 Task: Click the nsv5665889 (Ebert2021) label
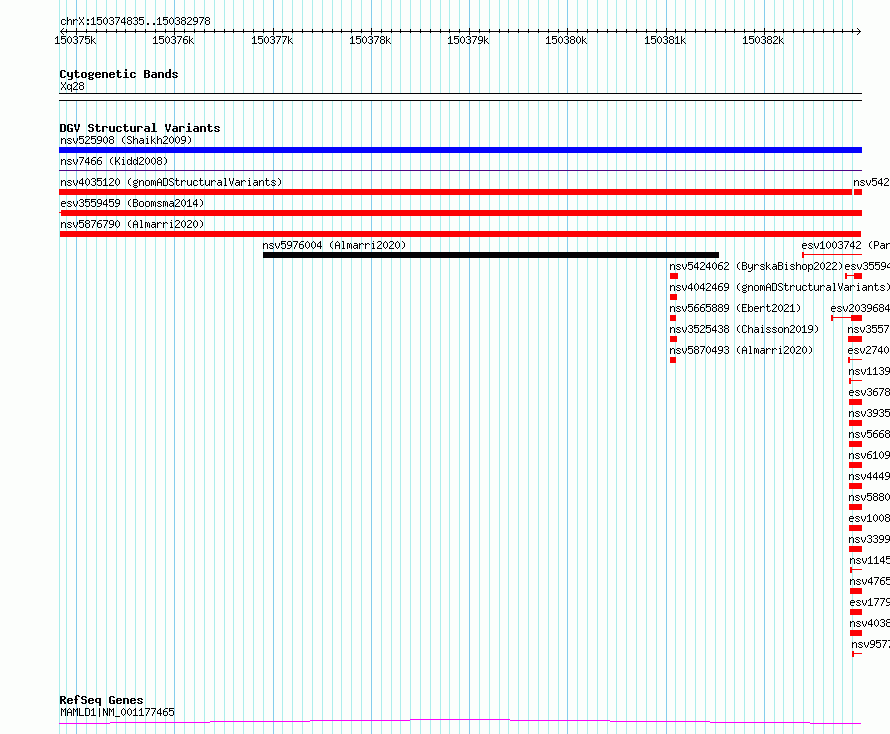(x=735, y=308)
